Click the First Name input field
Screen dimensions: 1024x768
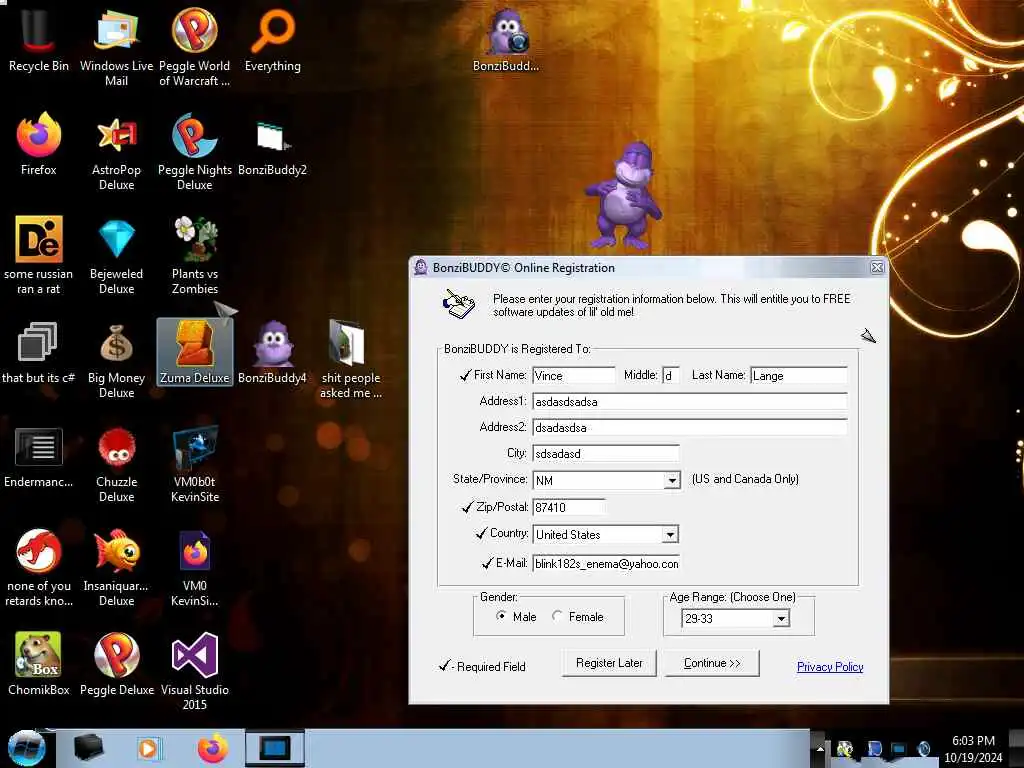coord(573,376)
